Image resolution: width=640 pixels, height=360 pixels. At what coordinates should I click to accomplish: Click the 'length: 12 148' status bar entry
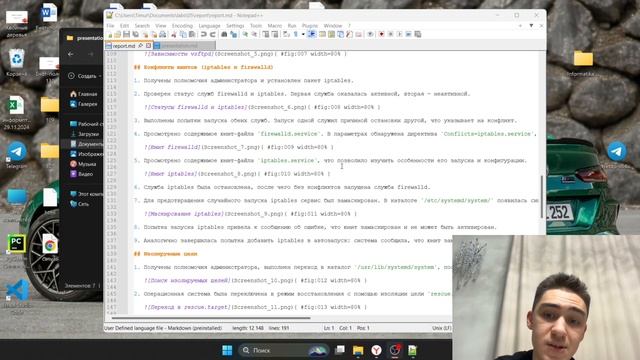[x=248, y=328]
